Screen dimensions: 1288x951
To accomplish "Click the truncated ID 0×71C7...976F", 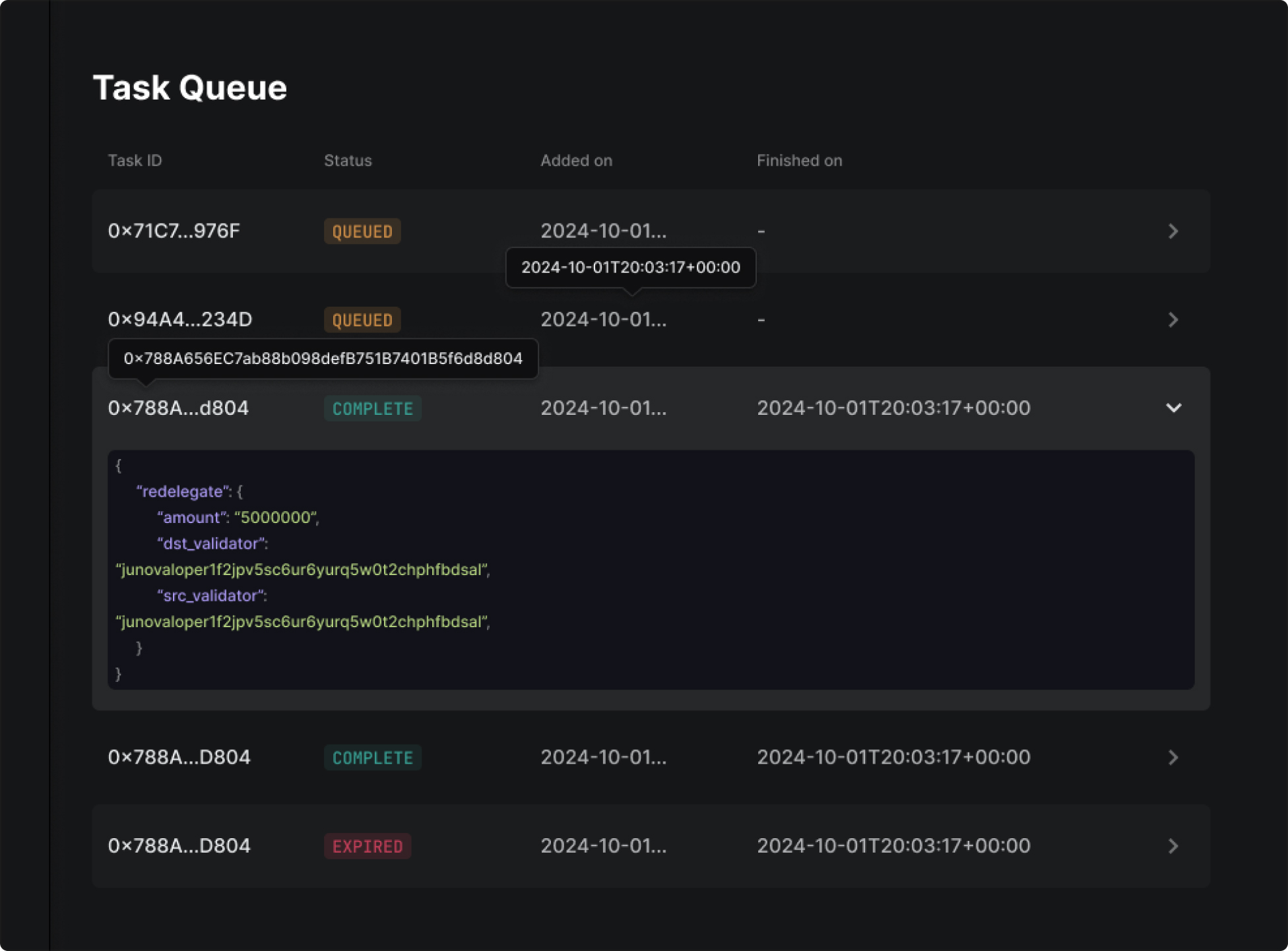I will point(174,231).
